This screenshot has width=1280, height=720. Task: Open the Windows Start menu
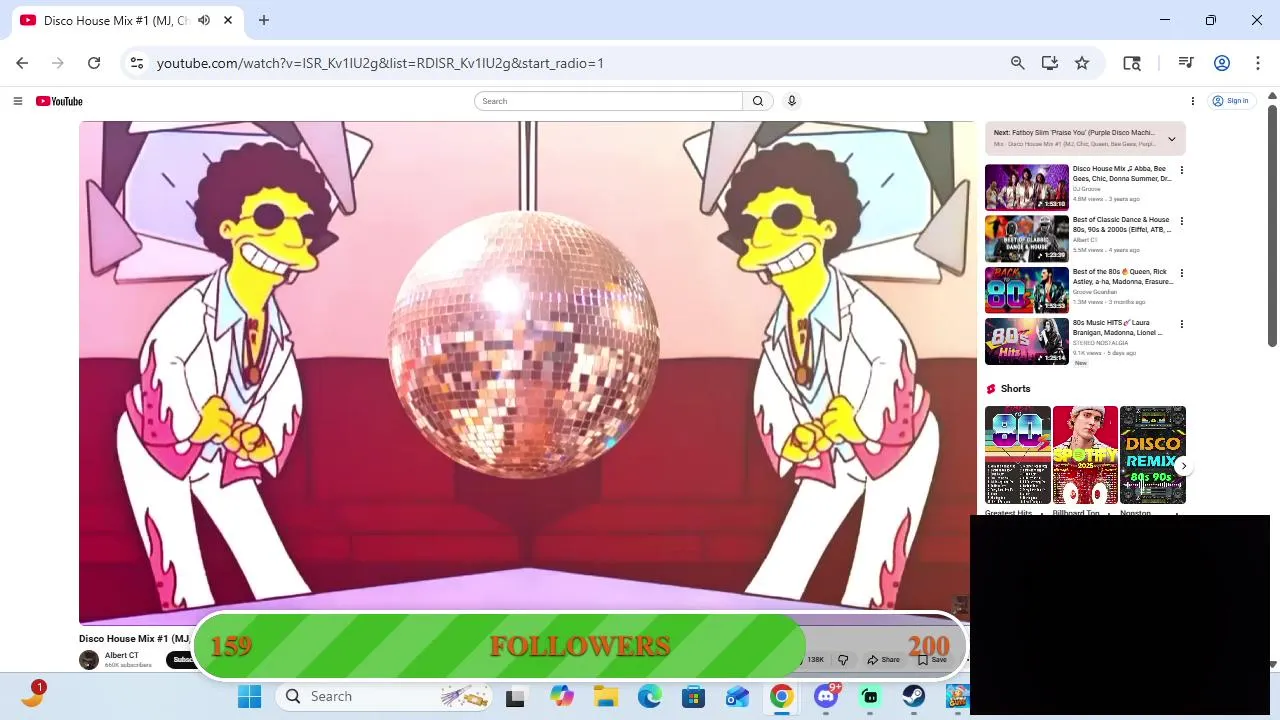pos(249,696)
